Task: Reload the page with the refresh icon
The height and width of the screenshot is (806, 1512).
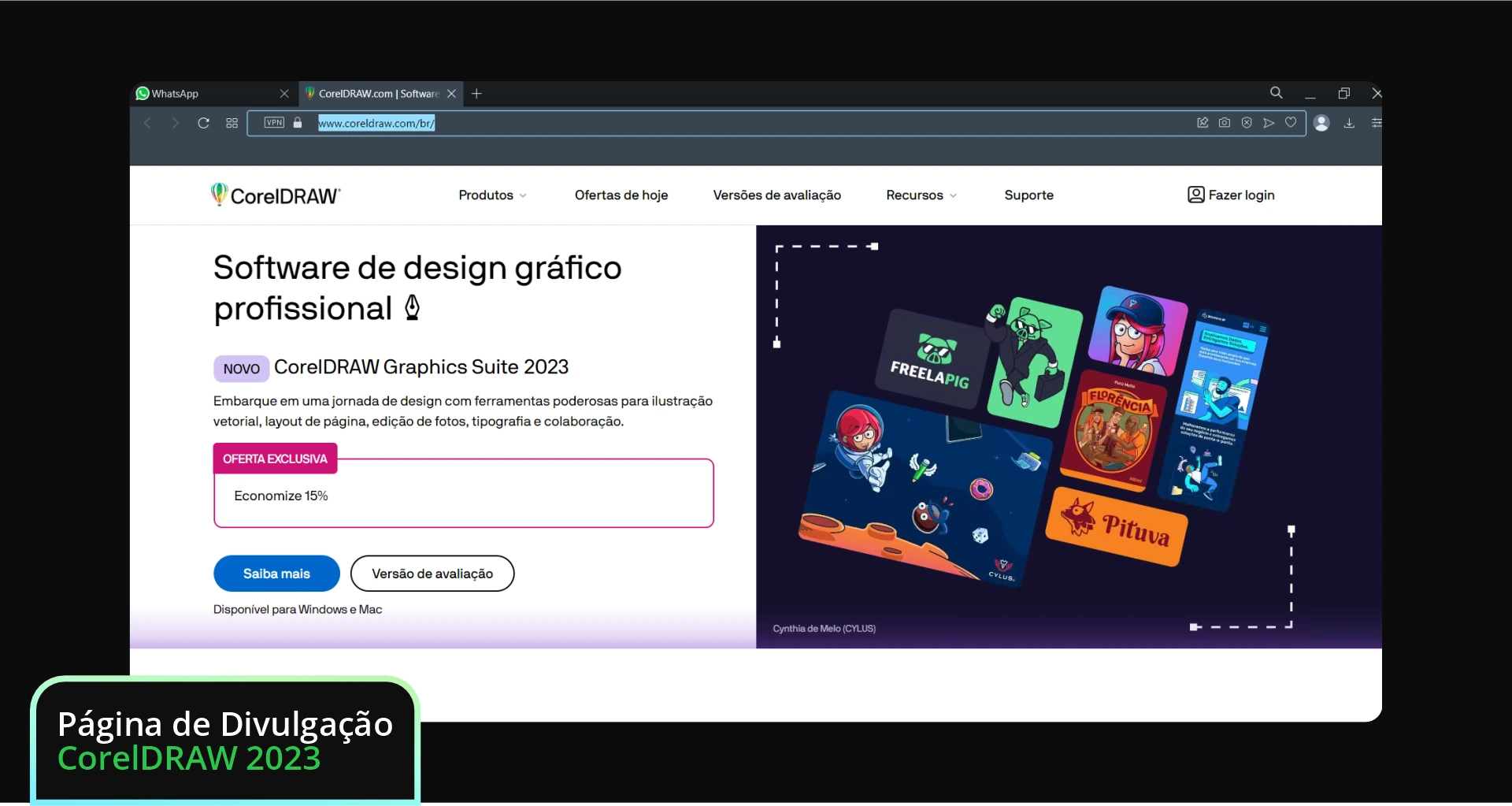Action: click(203, 123)
